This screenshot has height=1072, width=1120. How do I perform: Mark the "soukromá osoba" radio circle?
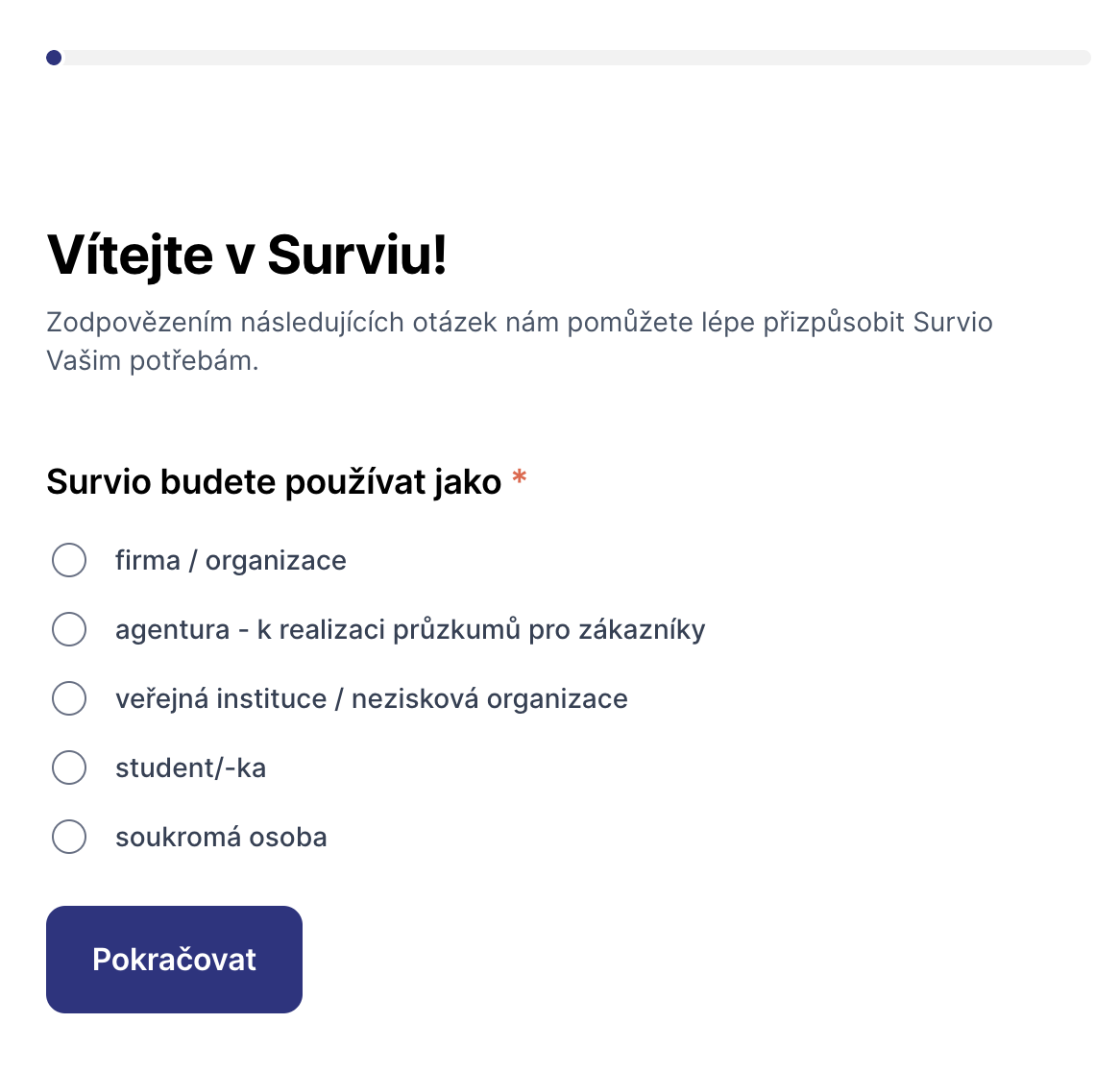[x=69, y=837]
